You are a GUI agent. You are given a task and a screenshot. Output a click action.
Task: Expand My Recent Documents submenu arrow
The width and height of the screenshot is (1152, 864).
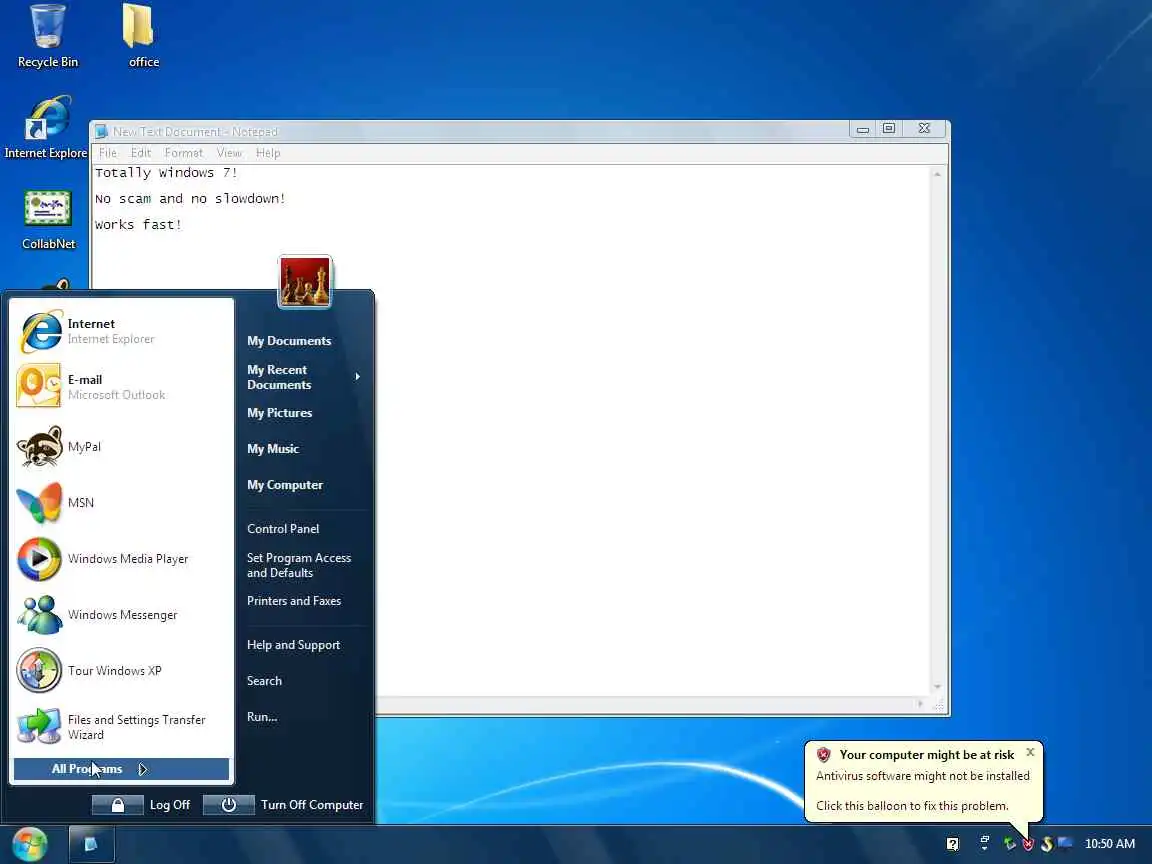(358, 377)
